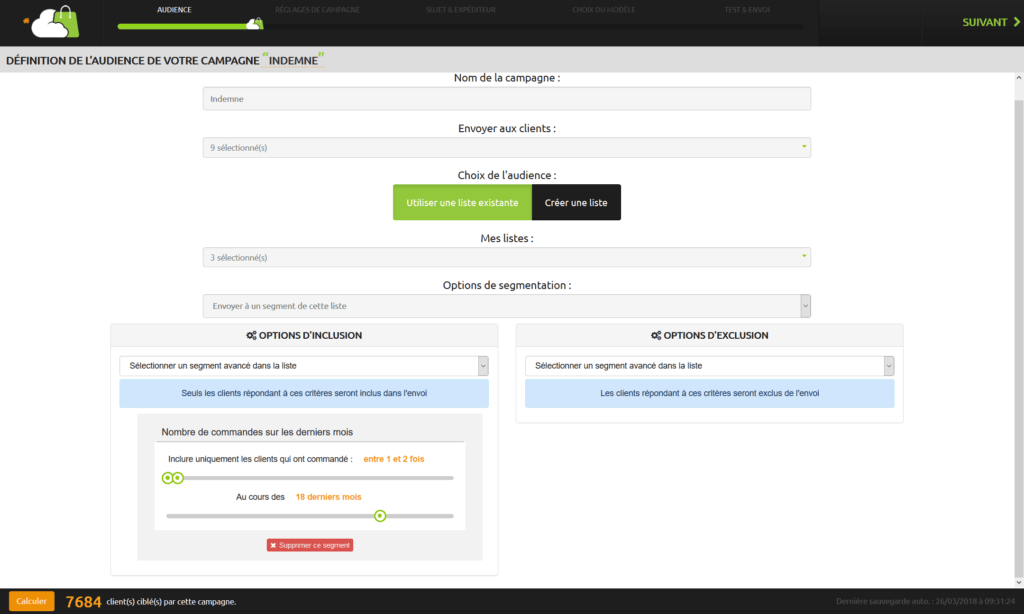
Task: Click the Suivant button
Action: coord(991,22)
